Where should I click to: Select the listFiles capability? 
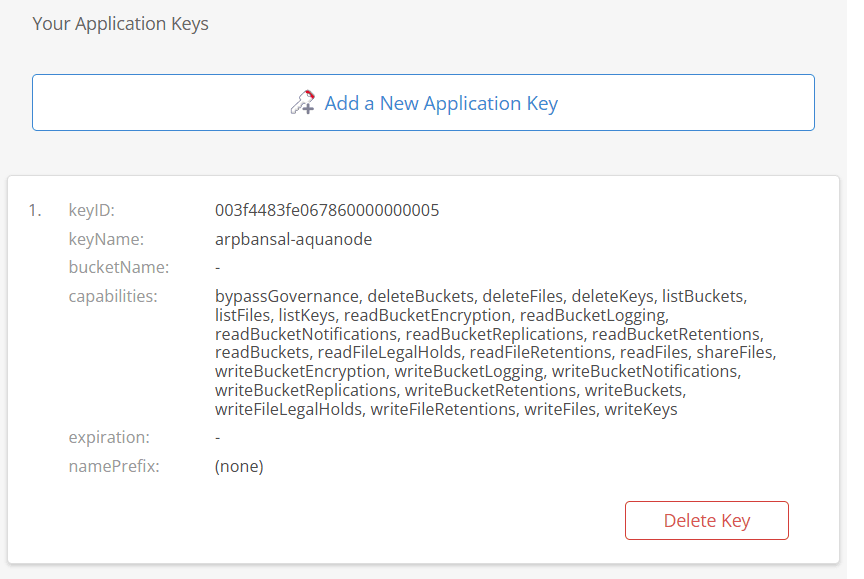(238, 315)
